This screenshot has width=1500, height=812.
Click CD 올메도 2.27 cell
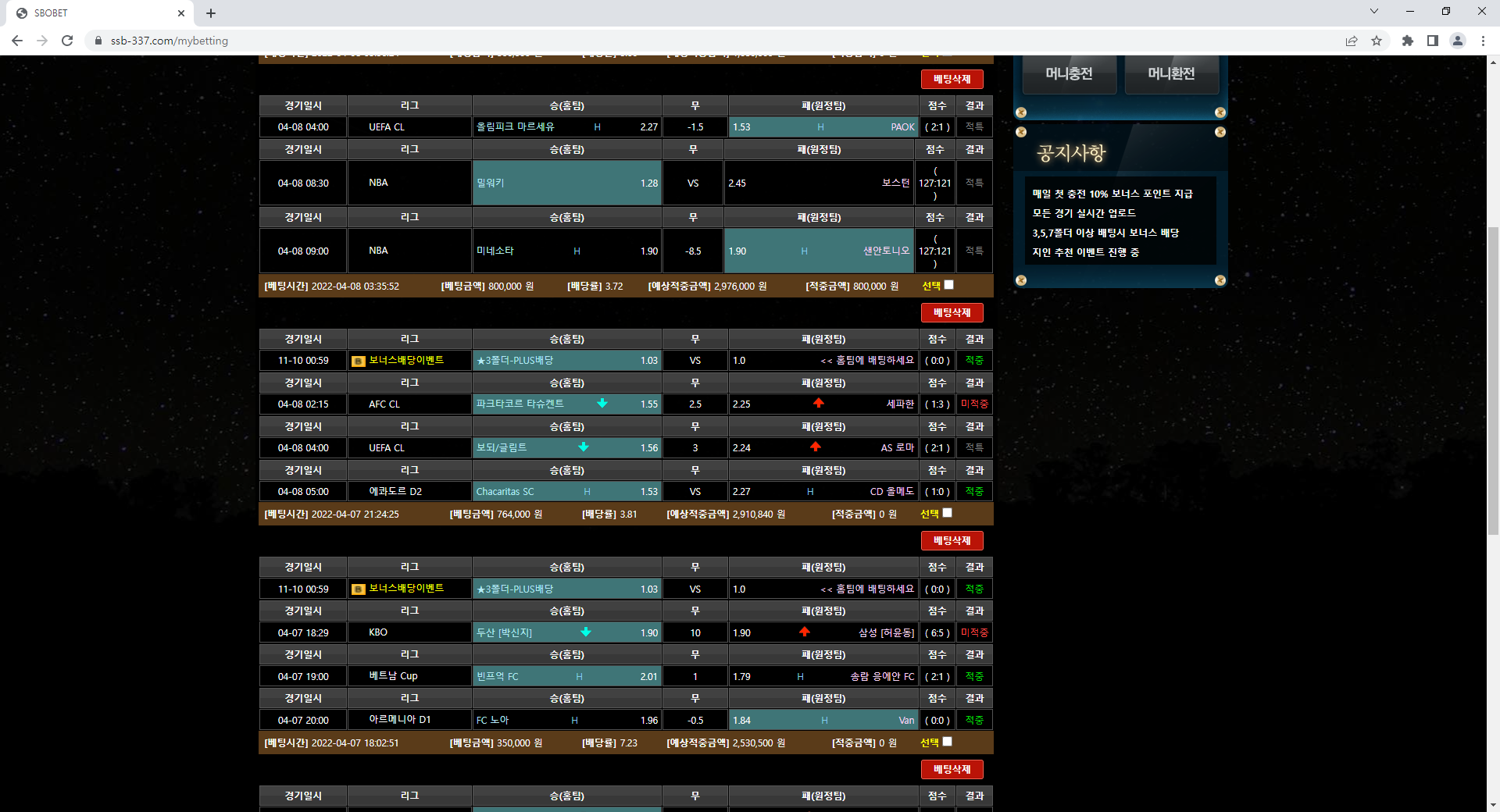pos(823,492)
